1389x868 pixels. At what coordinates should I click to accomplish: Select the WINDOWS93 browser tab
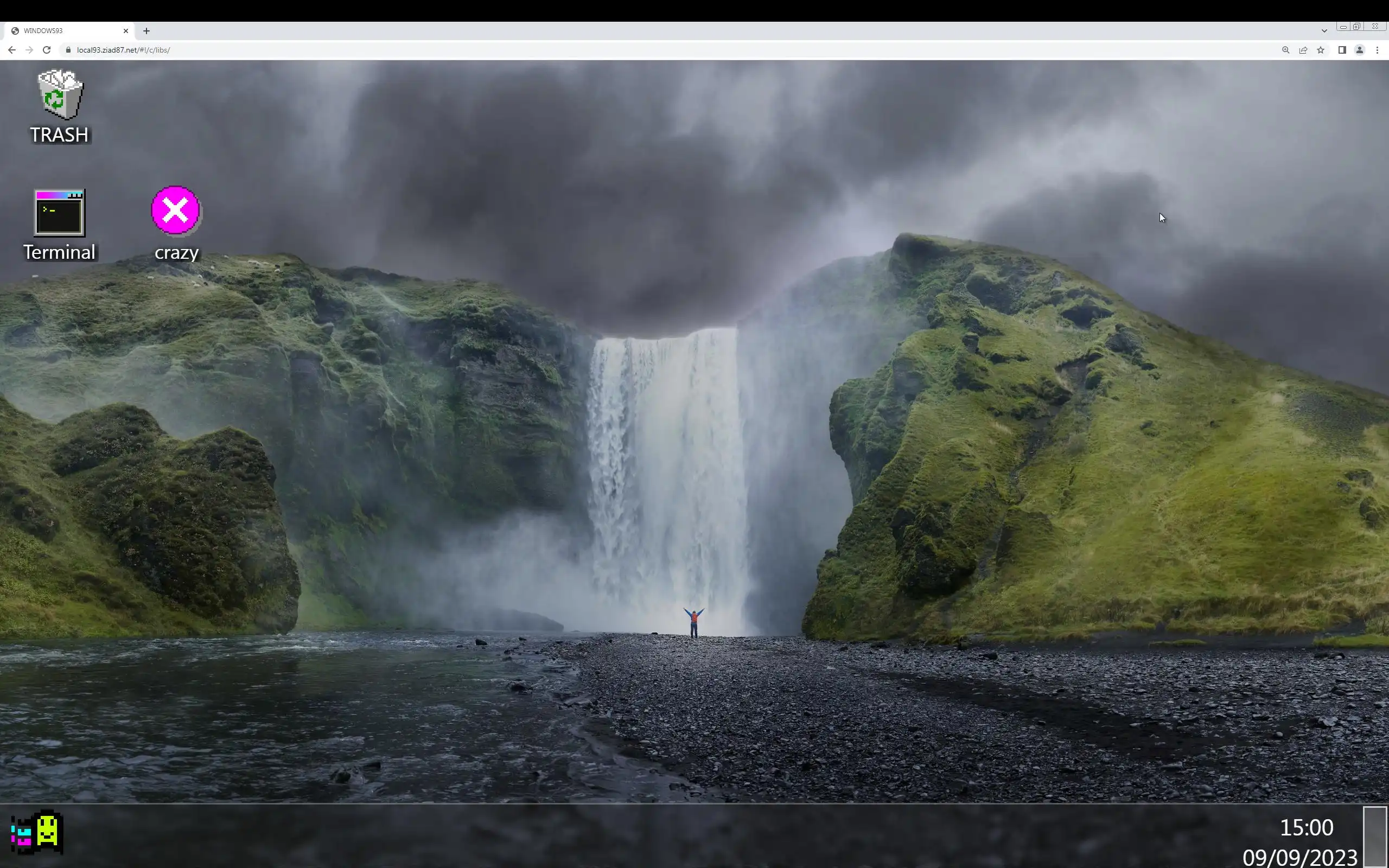[x=63, y=30]
